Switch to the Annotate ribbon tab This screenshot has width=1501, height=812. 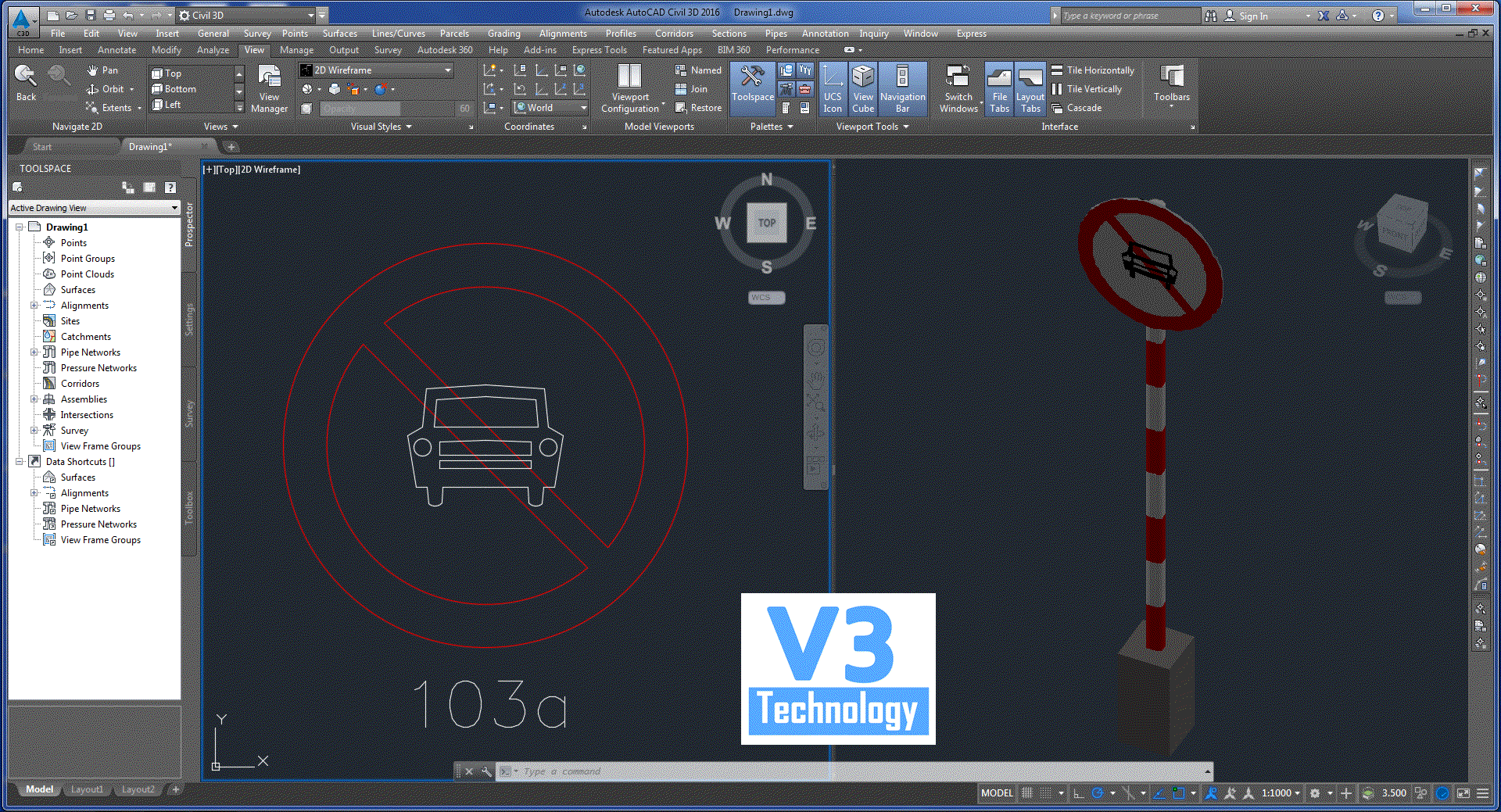(x=116, y=50)
